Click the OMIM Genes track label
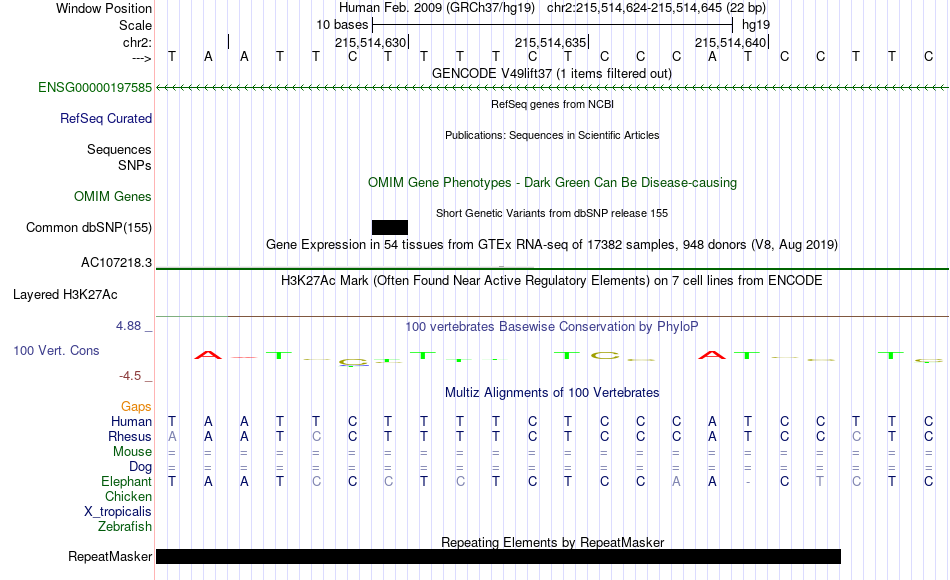This screenshot has height=580, width=950. [112, 196]
